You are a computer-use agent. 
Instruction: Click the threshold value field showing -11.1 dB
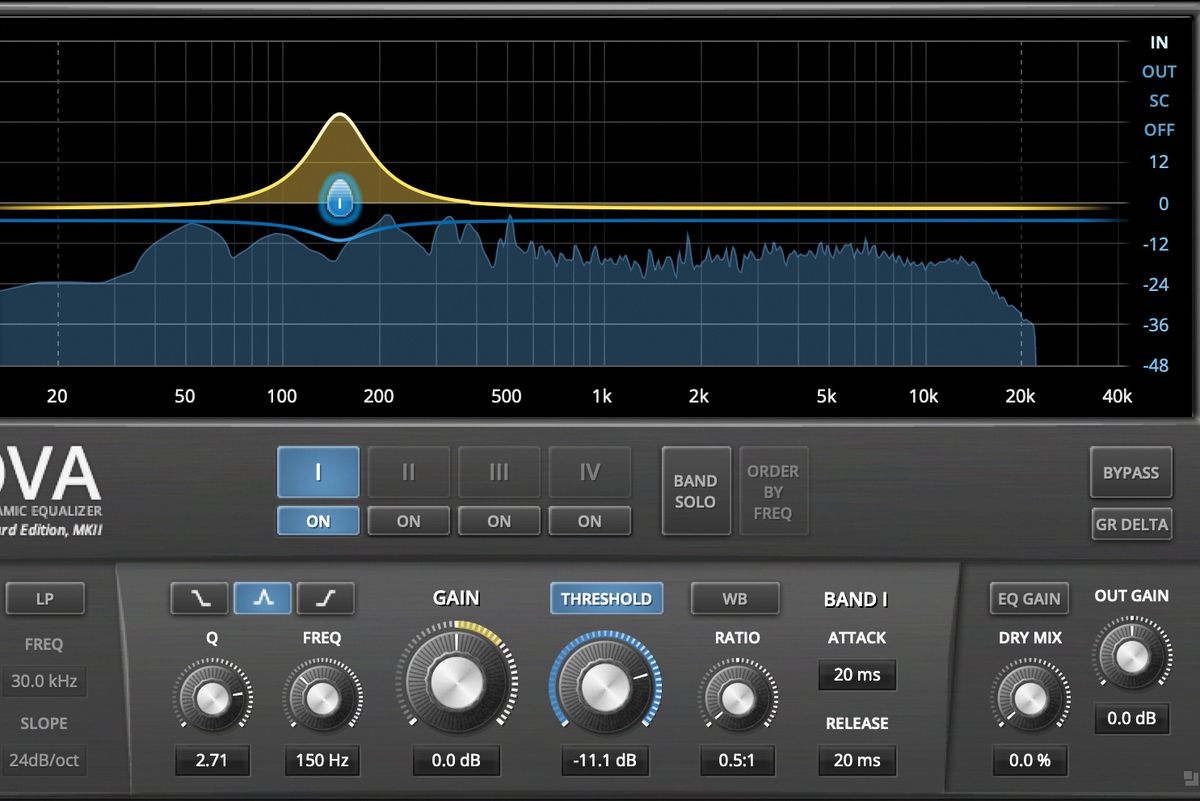pyautogui.click(x=606, y=760)
